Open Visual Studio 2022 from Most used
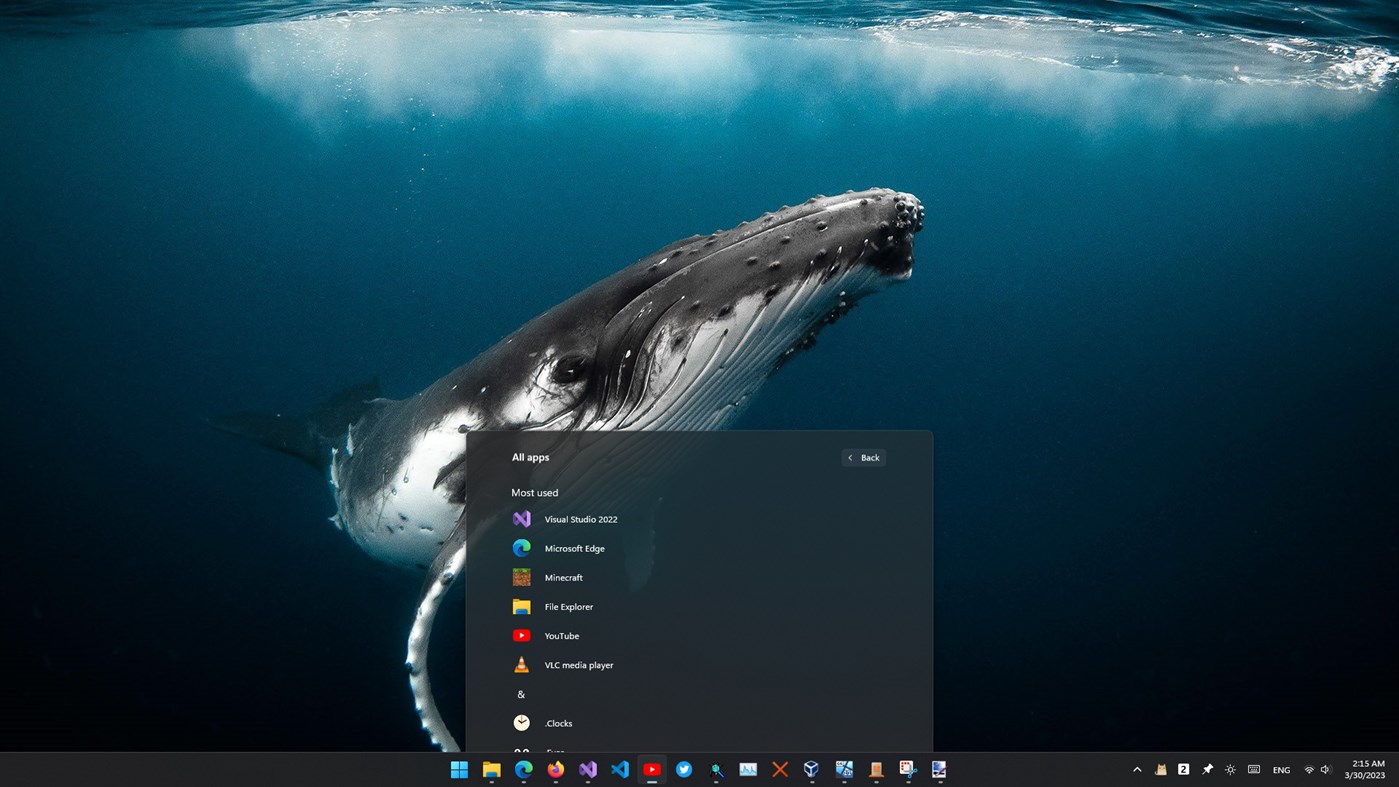1399x787 pixels. (581, 519)
